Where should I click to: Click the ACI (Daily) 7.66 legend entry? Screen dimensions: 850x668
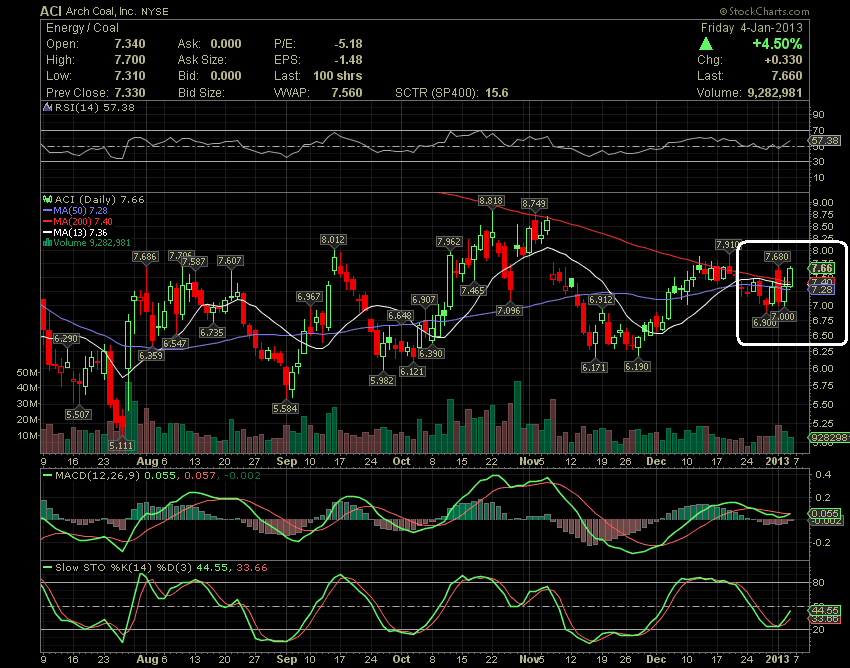click(x=99, y=200)
